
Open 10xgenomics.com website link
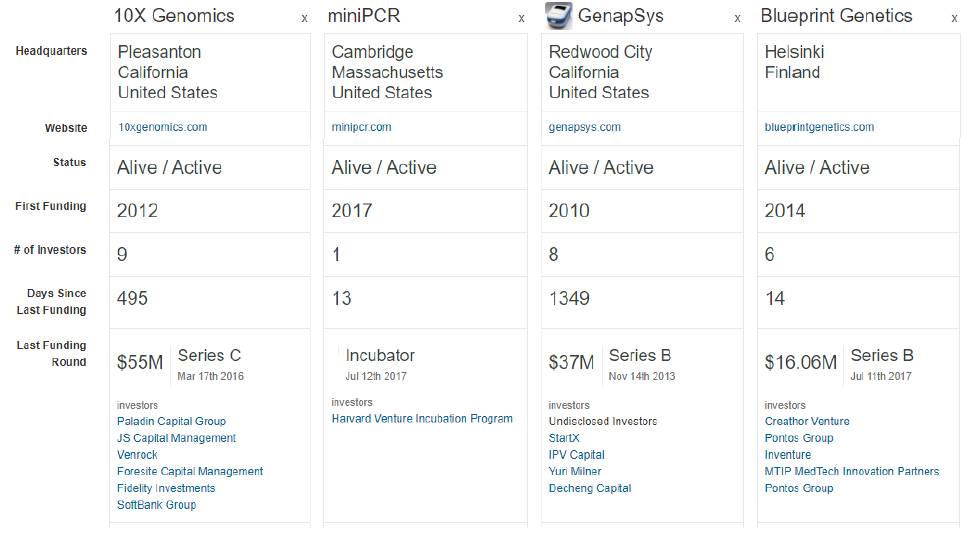pyautogui.click(x=162, y=127)
